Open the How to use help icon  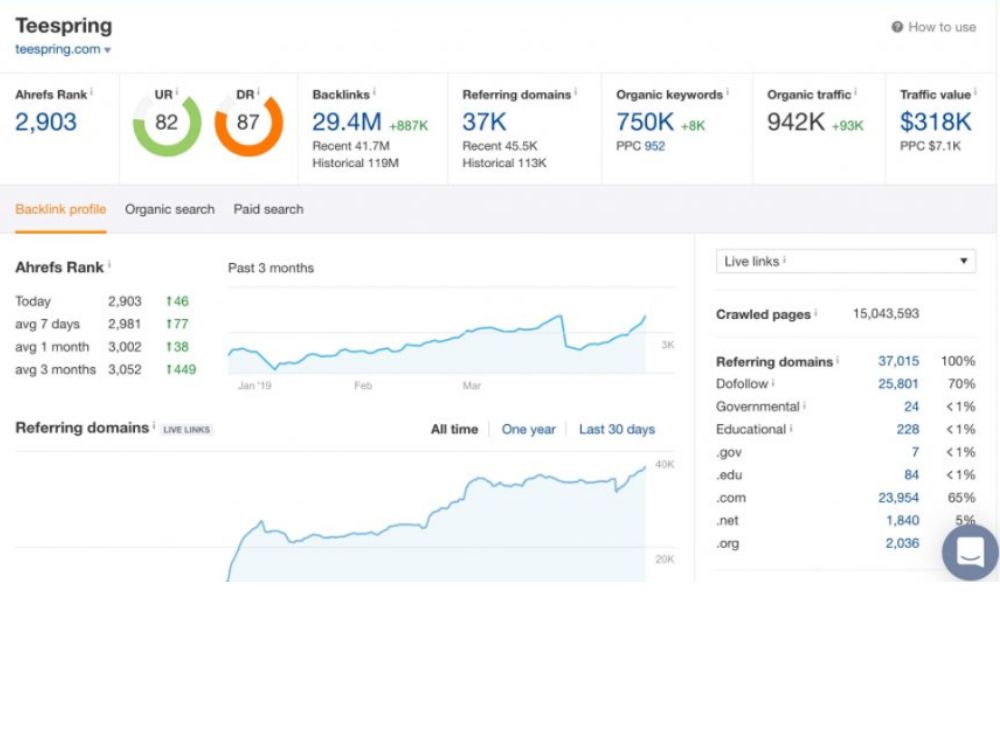(x=897, y=27)
